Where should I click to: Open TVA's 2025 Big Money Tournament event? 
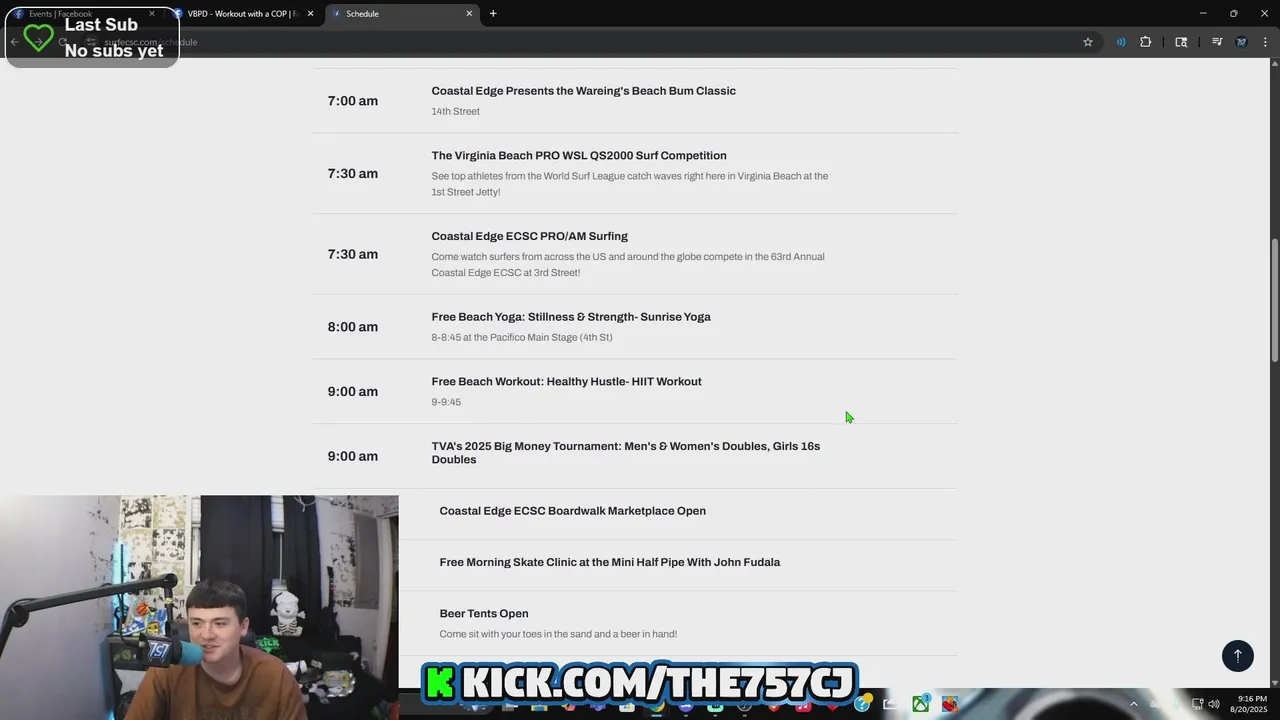[x=626, y=453]
